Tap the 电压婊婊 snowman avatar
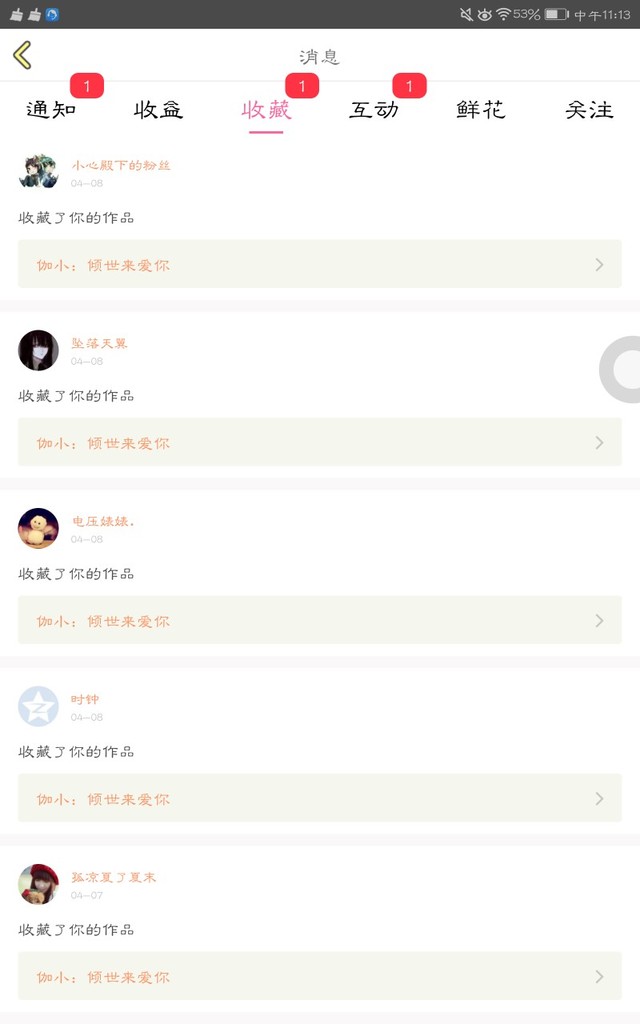The image size is (640, 1024). [38, 528]
